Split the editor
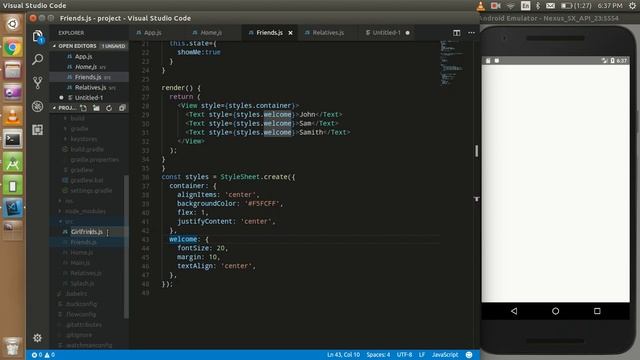The height and width of the screenshot is (360, 640). [x=456, y=33]
